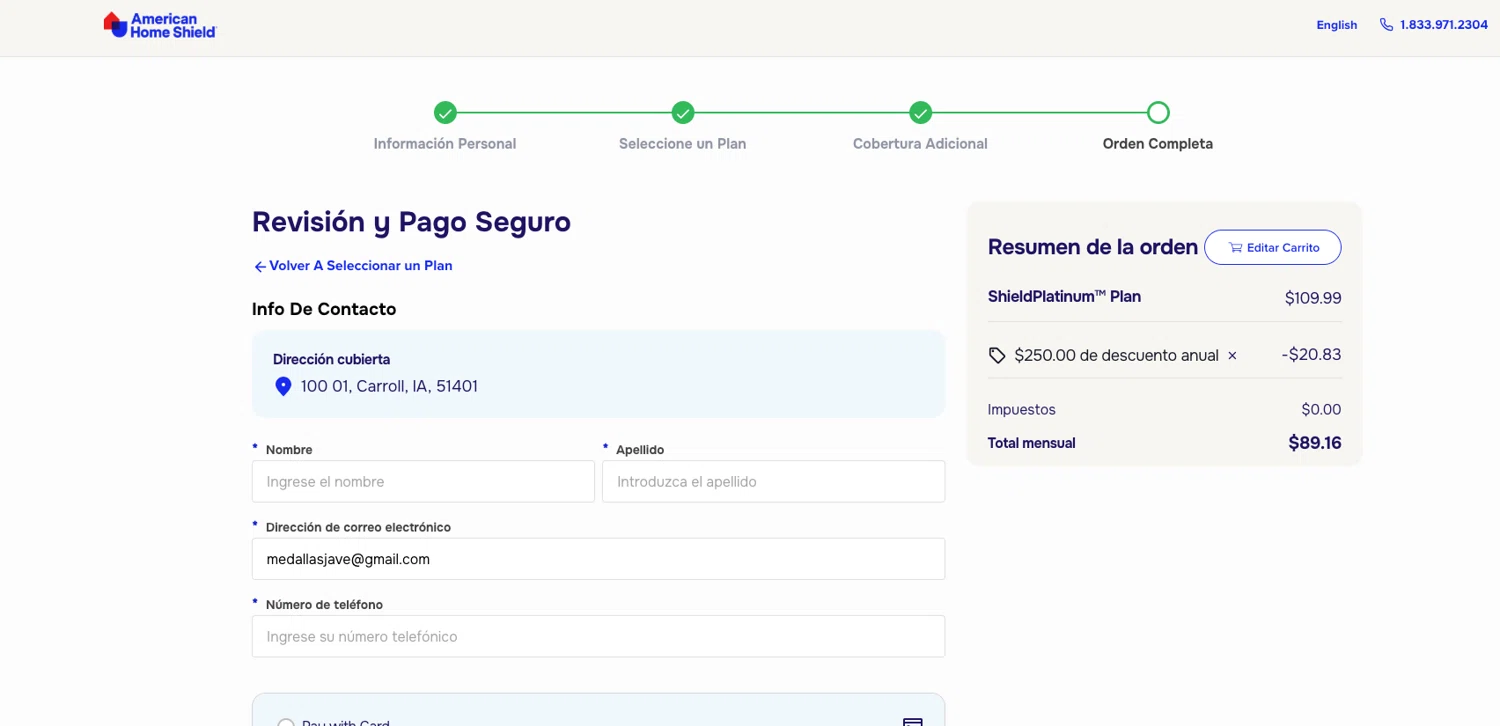Image resolution: width=1500 pixels, height=726 pixels.
Task: Click the location pin icon by address
Action: pyautogui.click(x=283, y=386)
